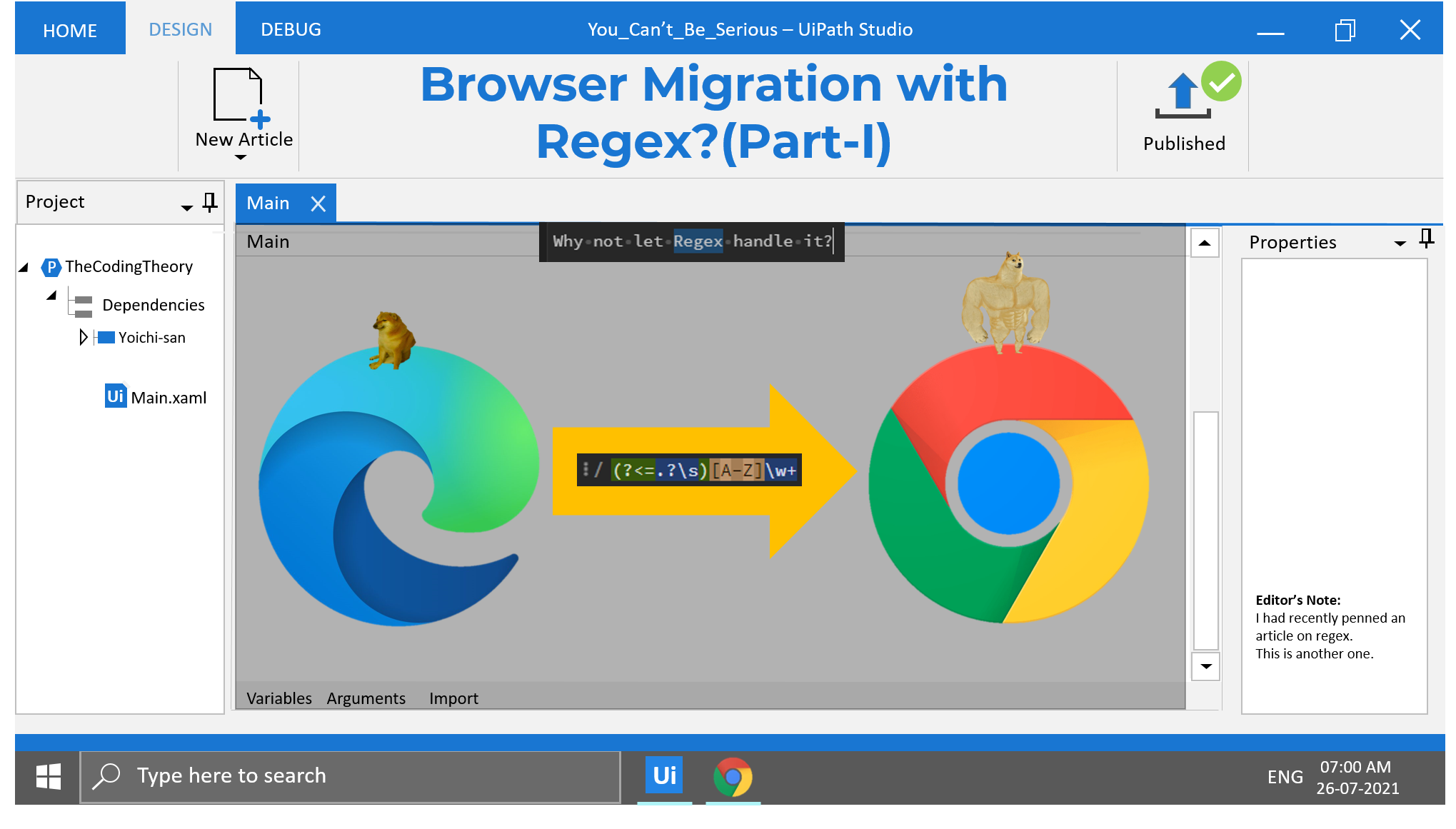The height and width of the screenshot is (829, 1456).
Task: Click the small doge on Edge logo
Action: pyautogui.click(x=392, y=340)
